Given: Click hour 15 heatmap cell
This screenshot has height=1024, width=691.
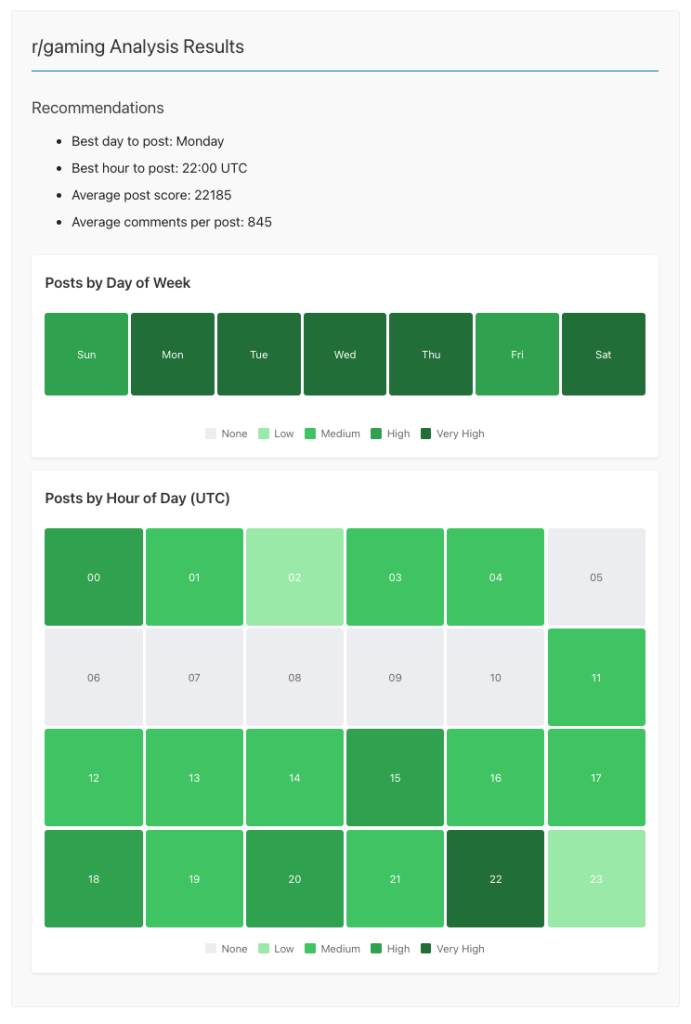Looking at the screenshot, I should click(x=395, y=777).
